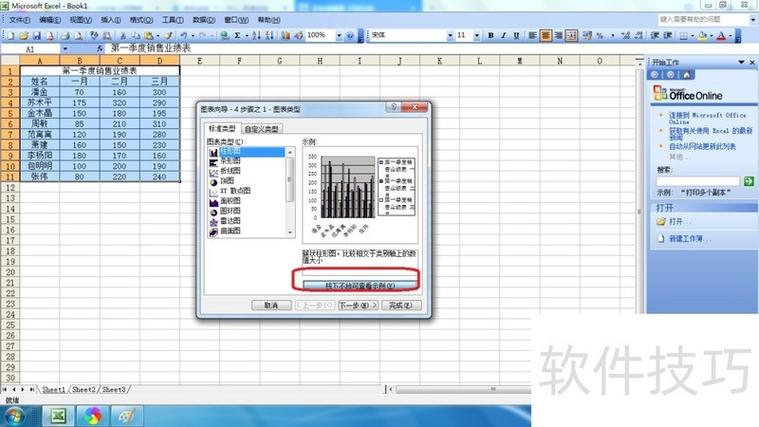Click Next step in Chart Wizard
Screen dimensions: 759x427
358,305
